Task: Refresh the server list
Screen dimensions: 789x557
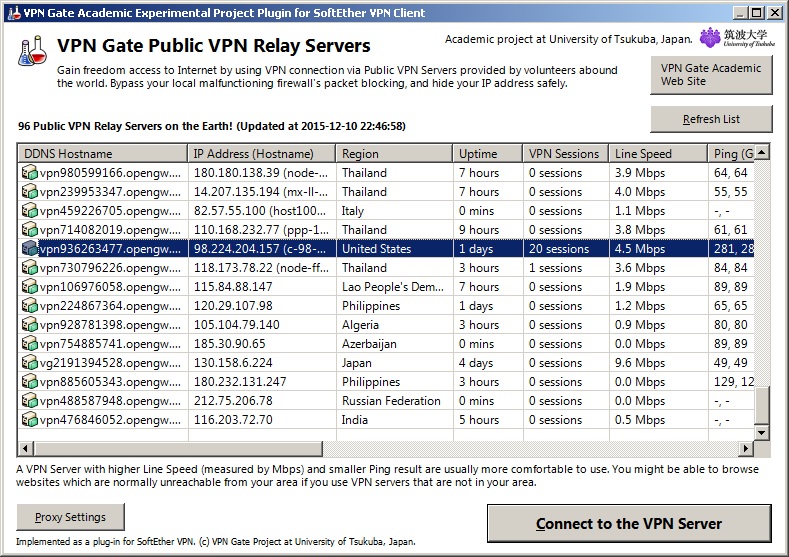Action: click(711, 119)
